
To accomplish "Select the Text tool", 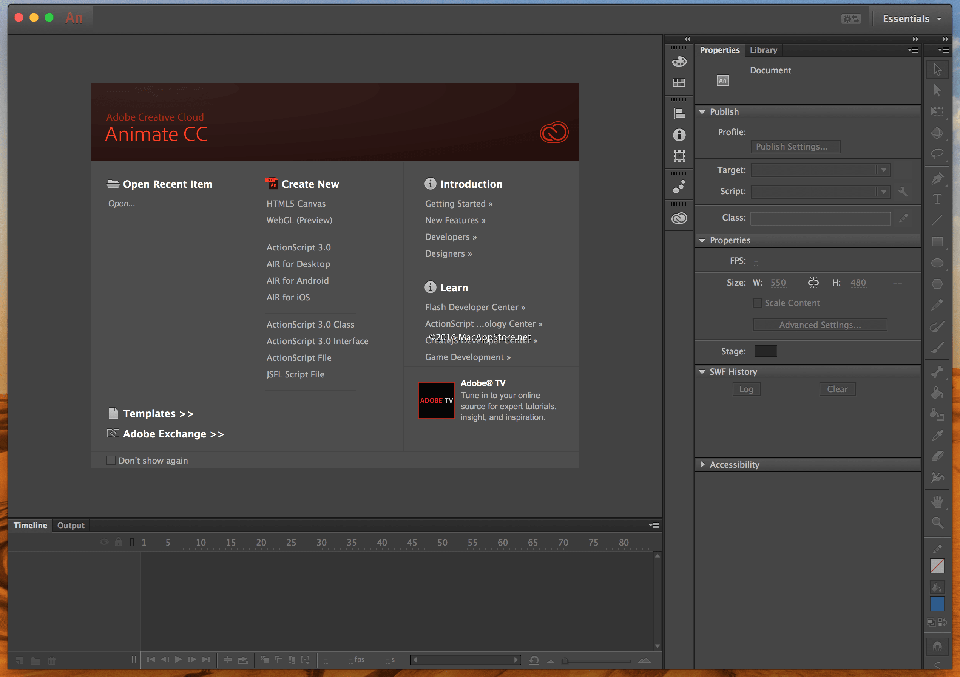I will pyautogui.click(x=937, y=199).
